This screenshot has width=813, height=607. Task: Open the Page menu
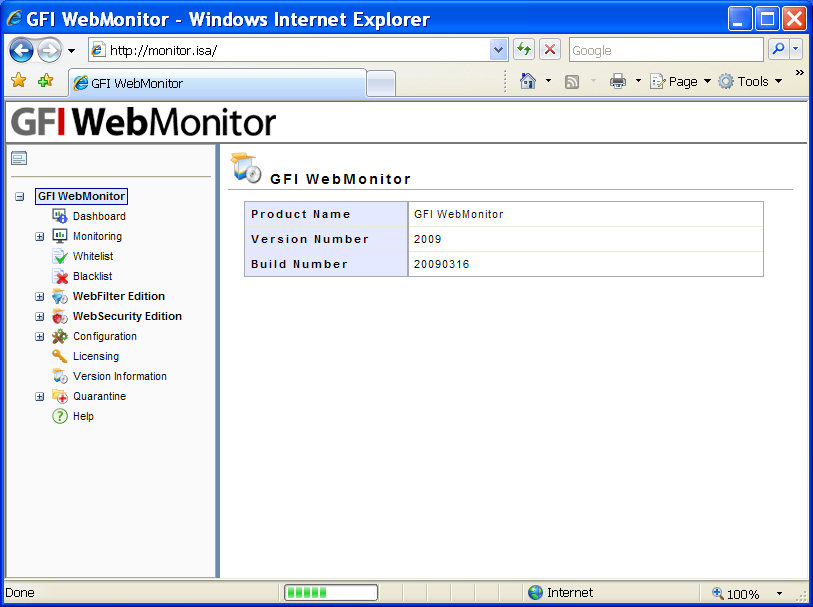coord(680,81)
